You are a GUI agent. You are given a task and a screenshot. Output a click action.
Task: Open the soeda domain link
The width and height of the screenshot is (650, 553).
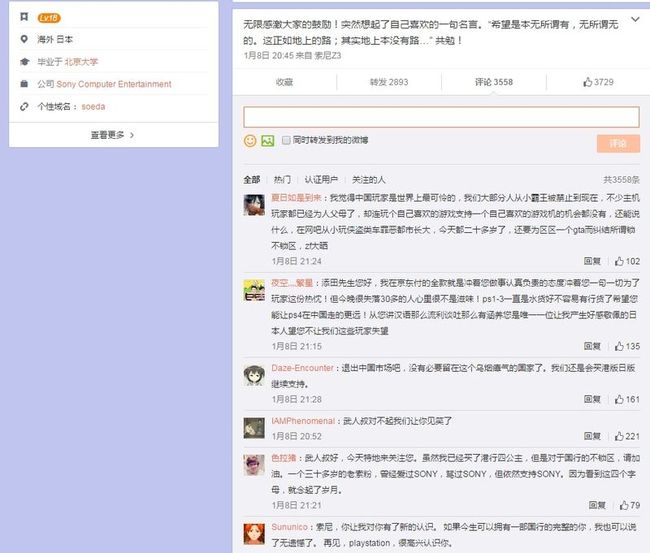93,107
